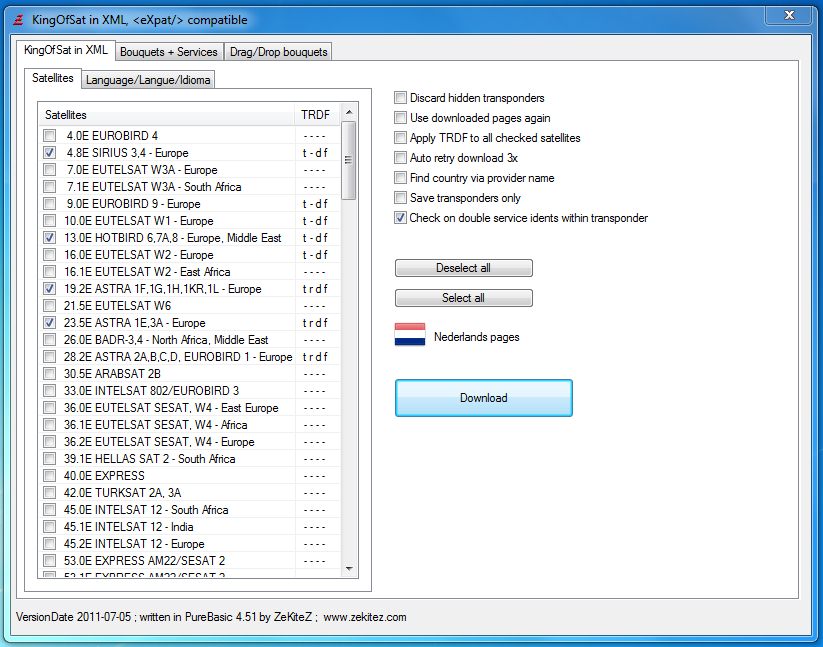Close the KingOfSat window
Image resolution: width=823 pixels, height=647 pixels.
tap(789, 15)
